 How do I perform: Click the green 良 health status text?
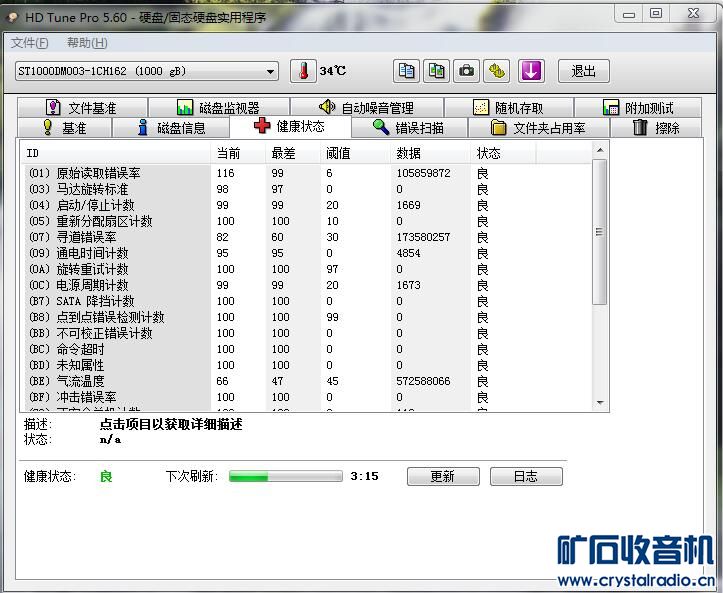click(106, 476)
